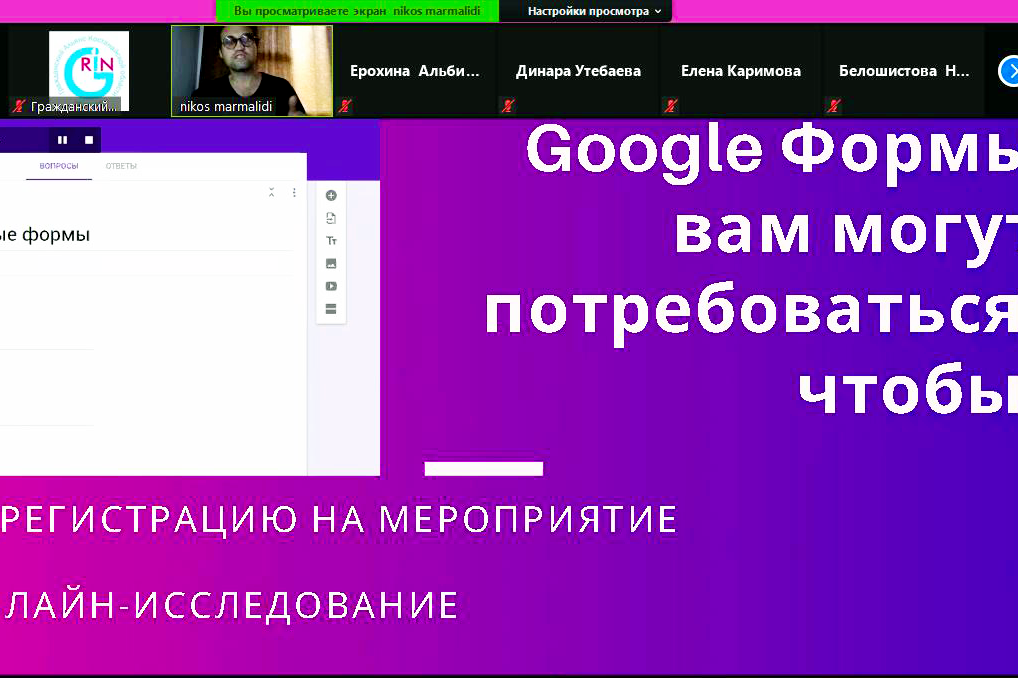
Task: Select nikos marmalidi video thumbnail
Action: (x=252, y=70)
